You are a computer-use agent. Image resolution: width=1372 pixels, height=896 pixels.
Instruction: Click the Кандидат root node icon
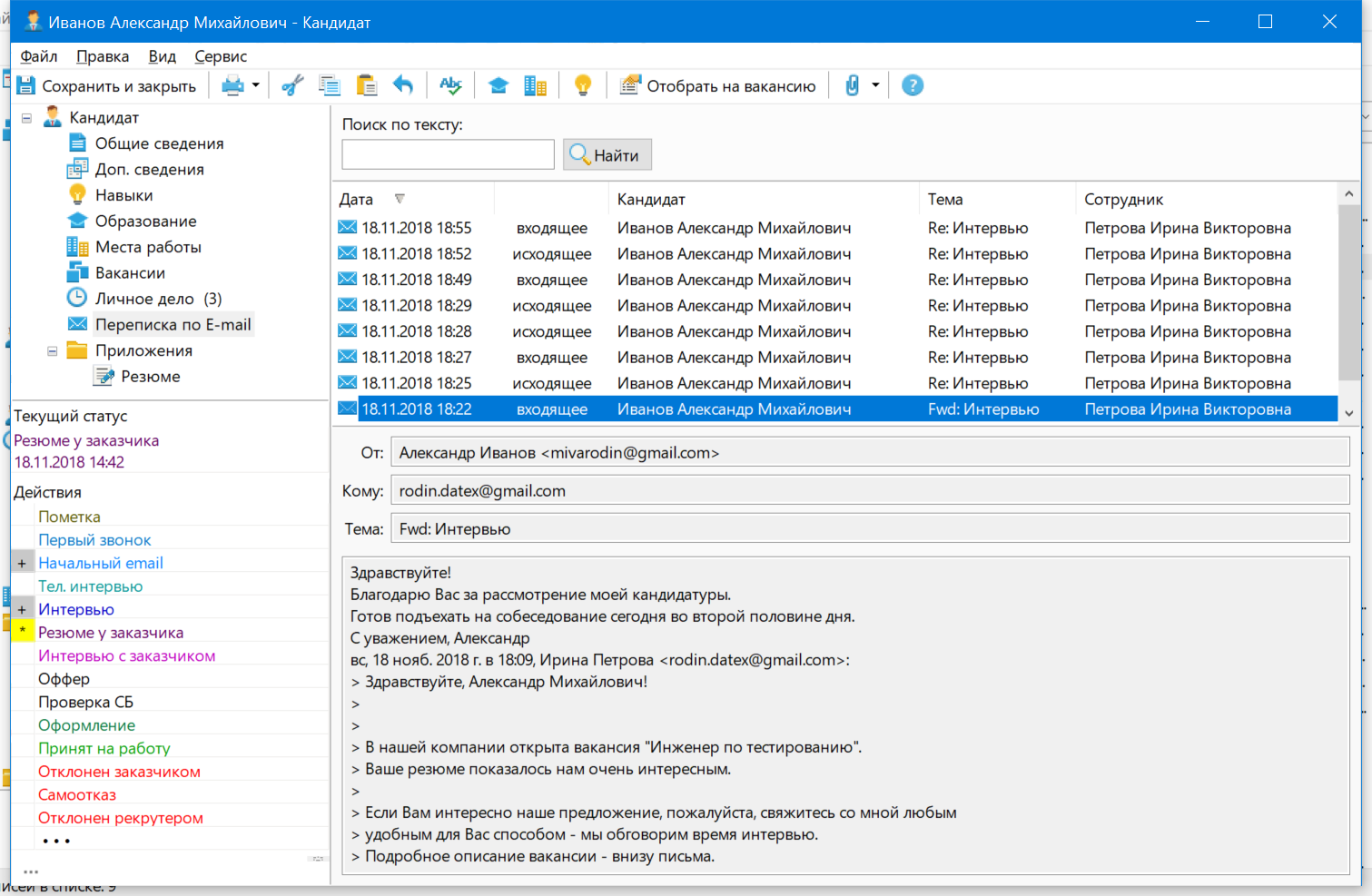pyautogui.click(x=53, y=117)
